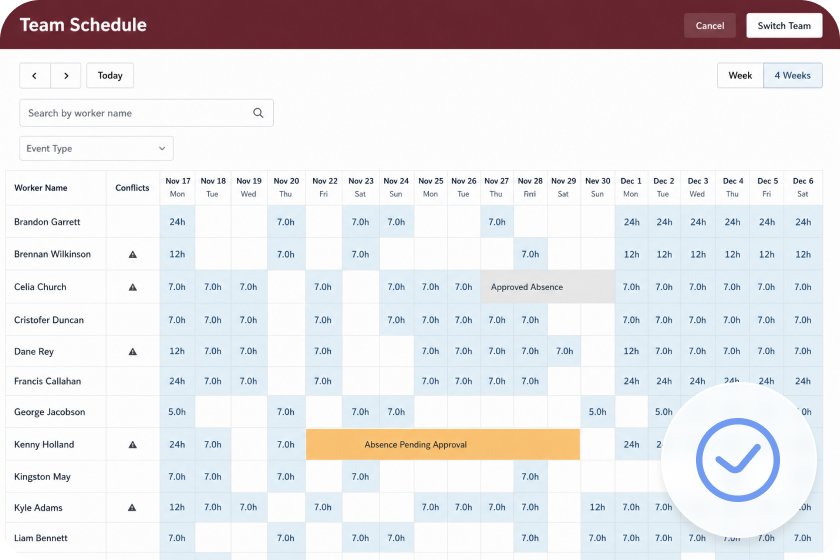Open worker Liam Bennett
The height and width of the screenshot is (560, 840).
[41, 538]
